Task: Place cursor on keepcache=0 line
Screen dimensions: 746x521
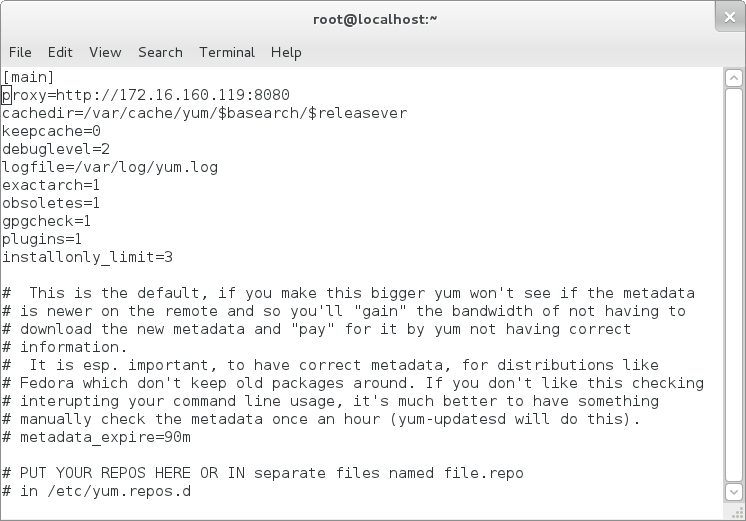Action: (51, 131)
